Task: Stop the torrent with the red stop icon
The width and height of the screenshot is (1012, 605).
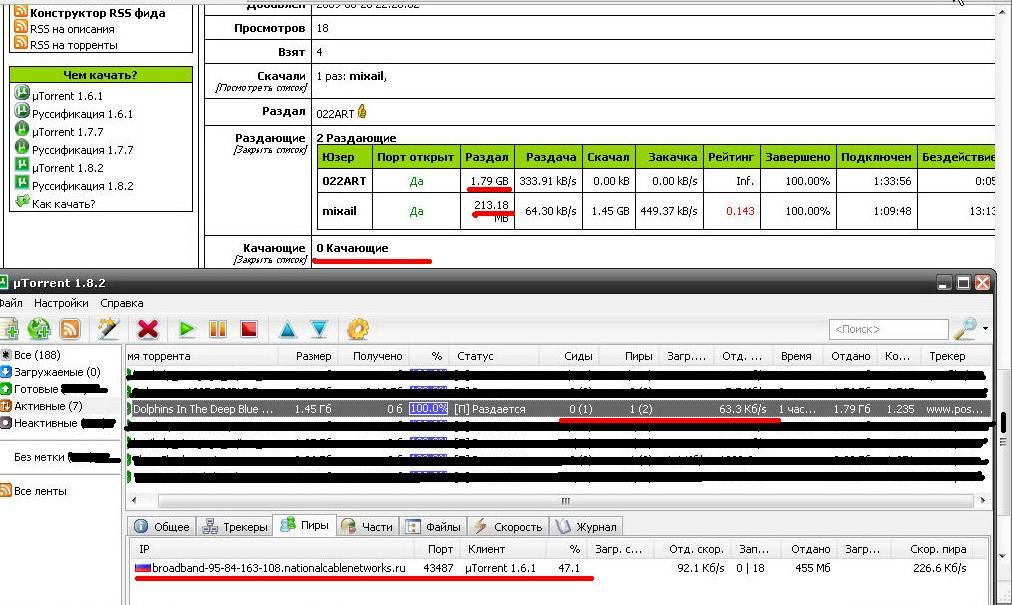Action: (249, 329)
